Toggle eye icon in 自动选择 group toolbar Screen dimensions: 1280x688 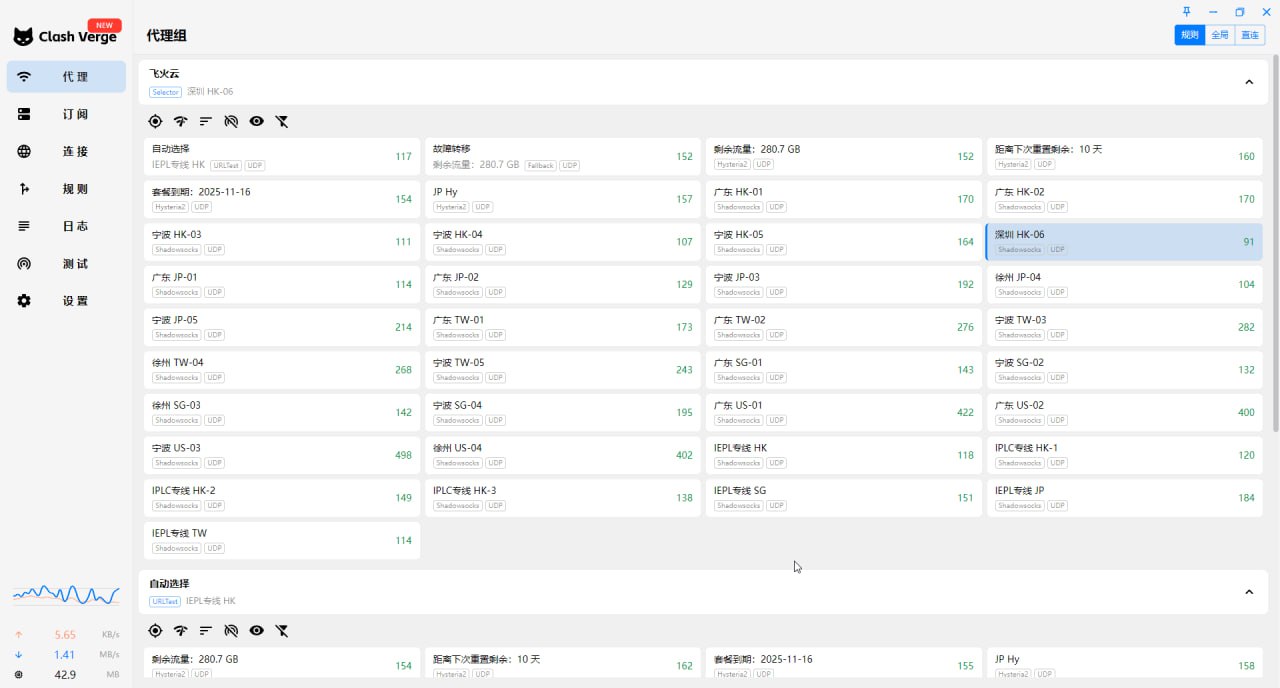(x=257, y=631)
